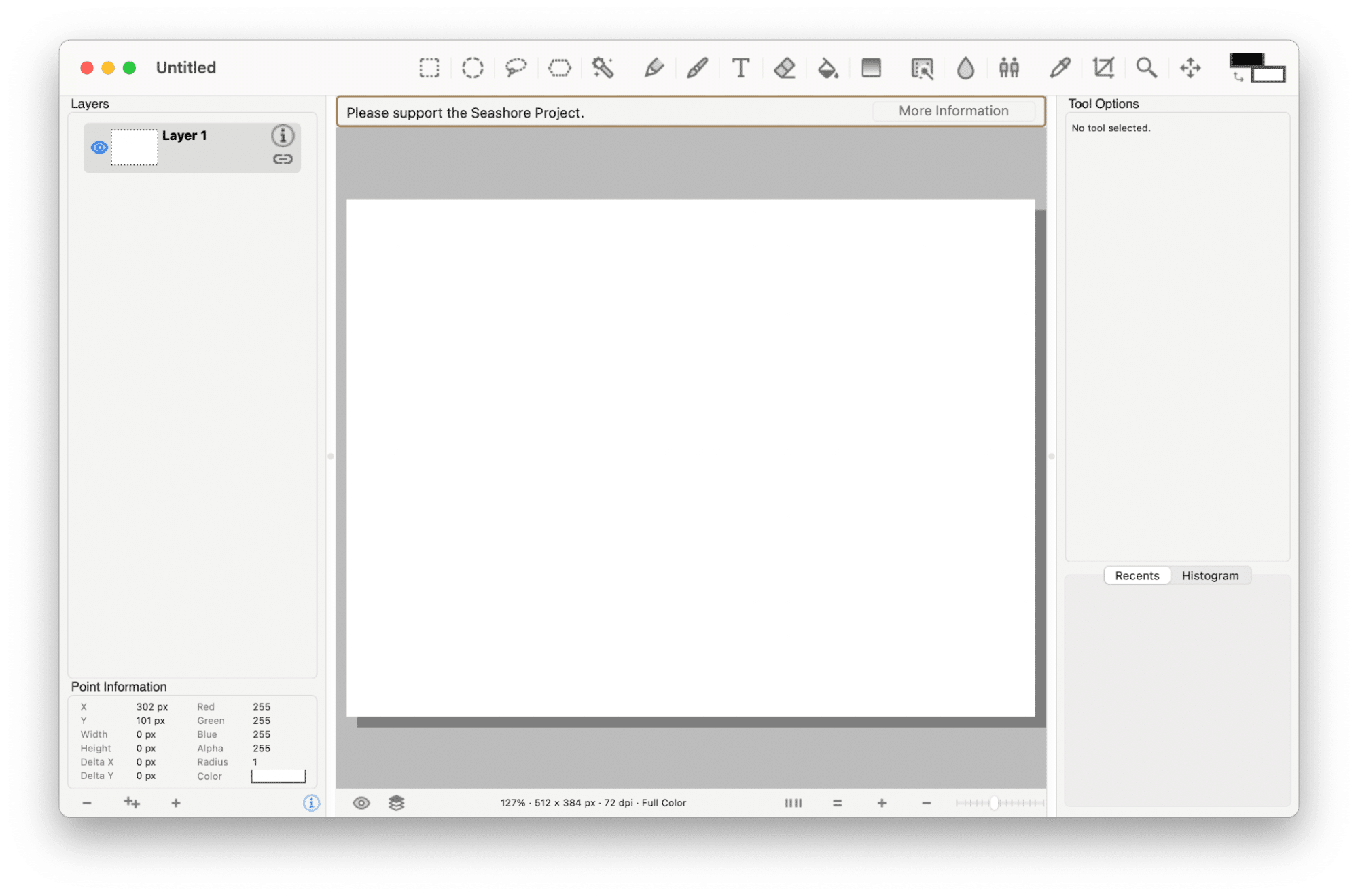Pick the Crop tool

pos(1103,68)
